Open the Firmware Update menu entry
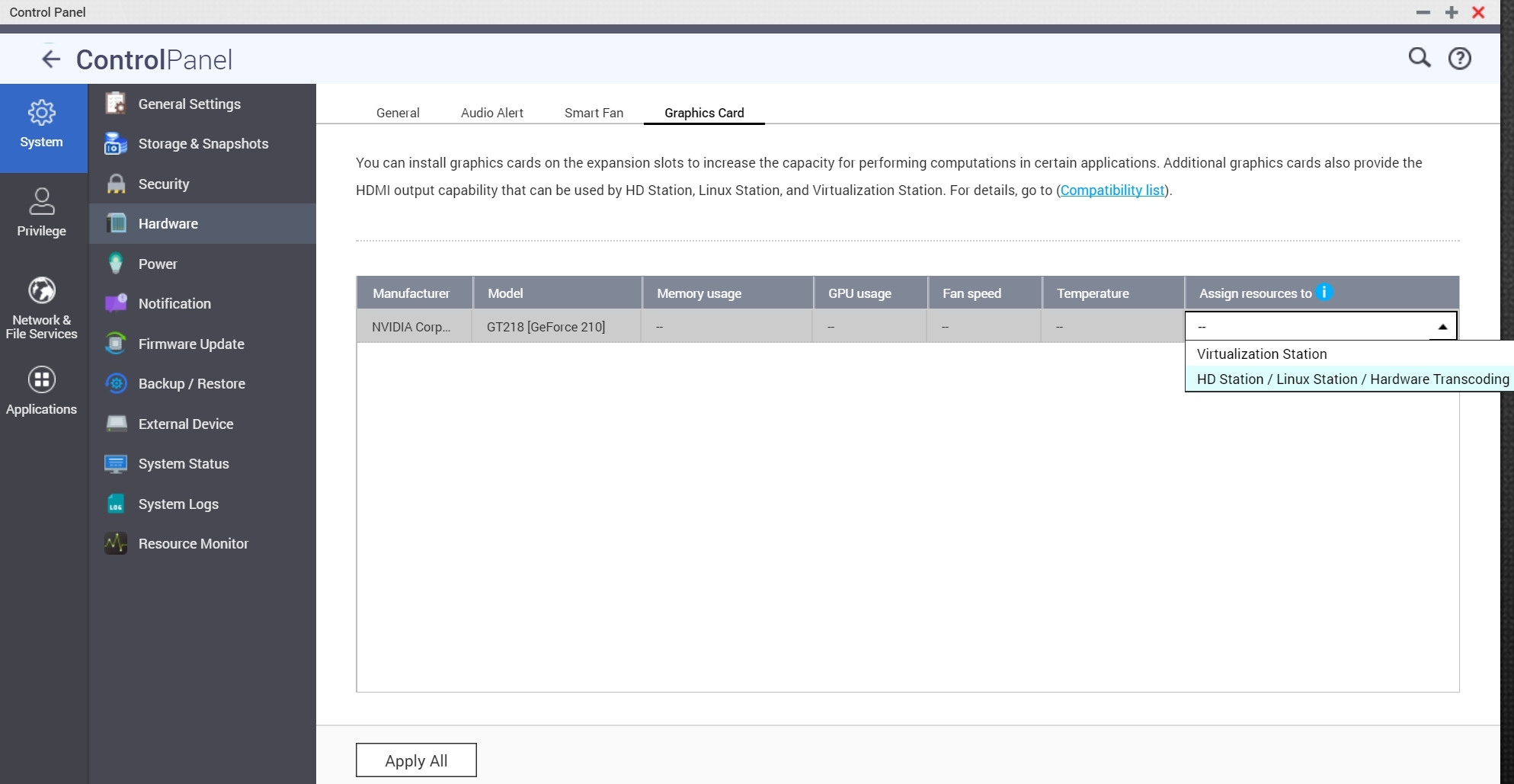 (x=203, y=344)
